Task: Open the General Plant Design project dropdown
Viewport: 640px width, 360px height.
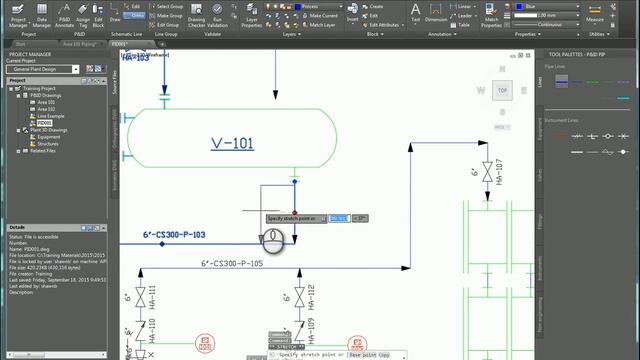Action: coord(76,69)
